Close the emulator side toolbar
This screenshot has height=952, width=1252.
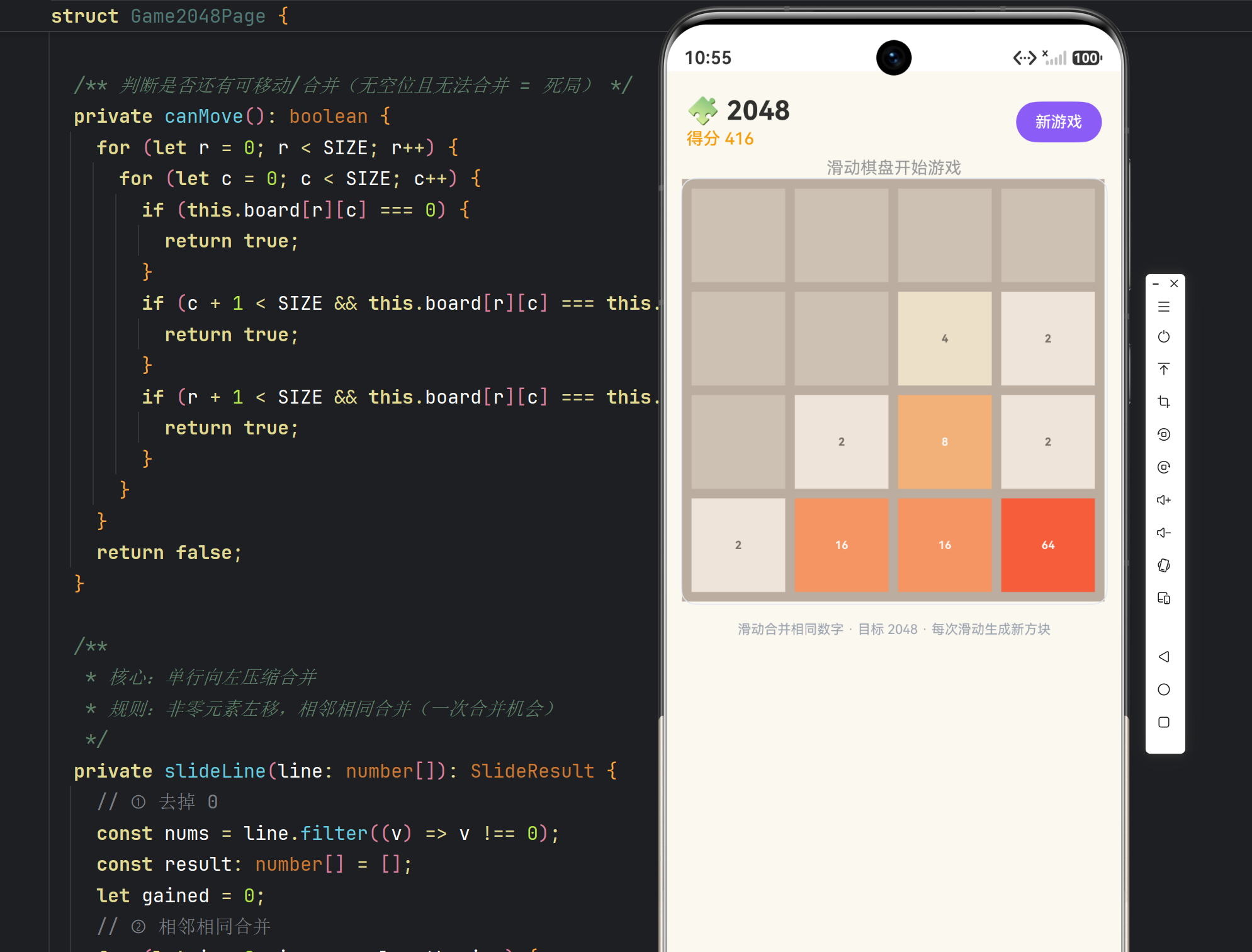click(x=1174, y=284)
